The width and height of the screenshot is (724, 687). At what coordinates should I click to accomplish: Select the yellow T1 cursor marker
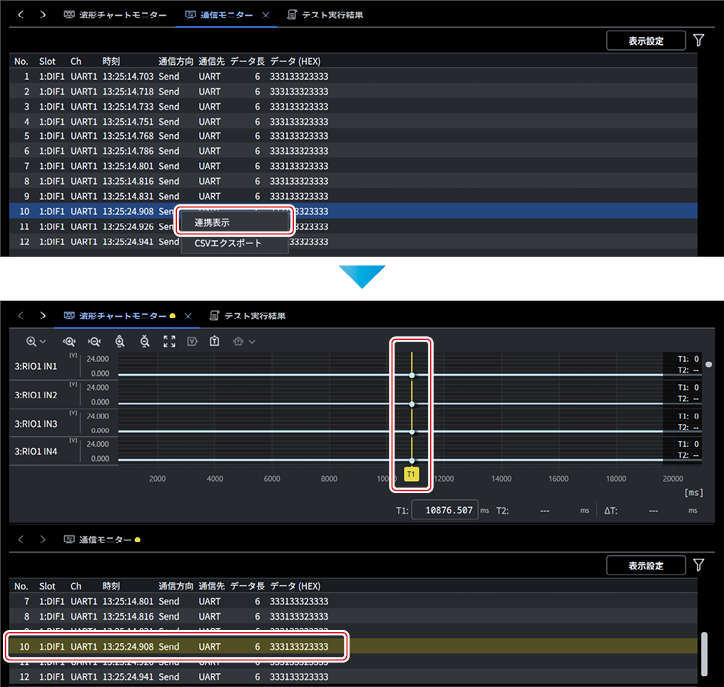[411, 474]
